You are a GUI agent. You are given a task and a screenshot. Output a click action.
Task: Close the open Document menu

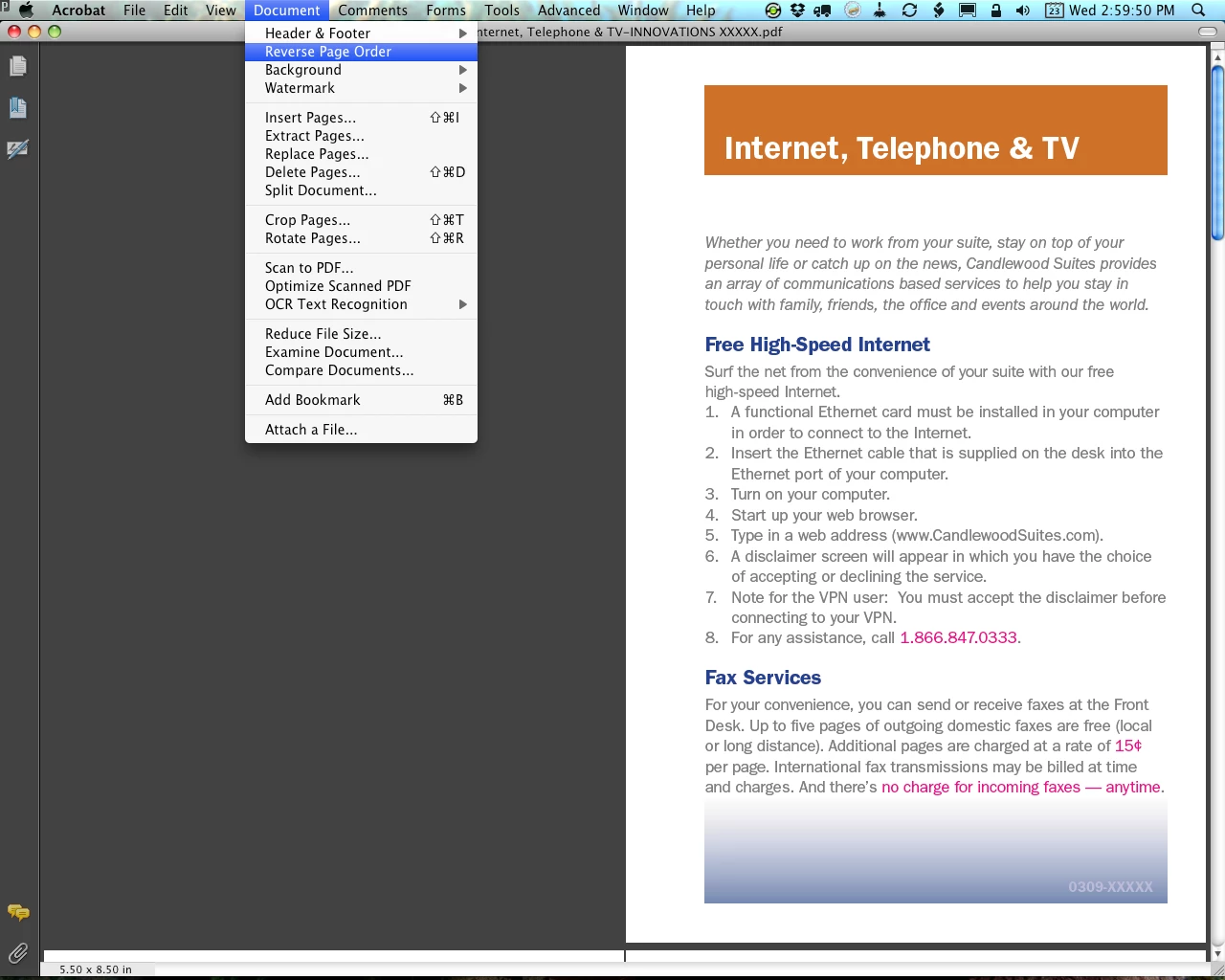point(287,10)
